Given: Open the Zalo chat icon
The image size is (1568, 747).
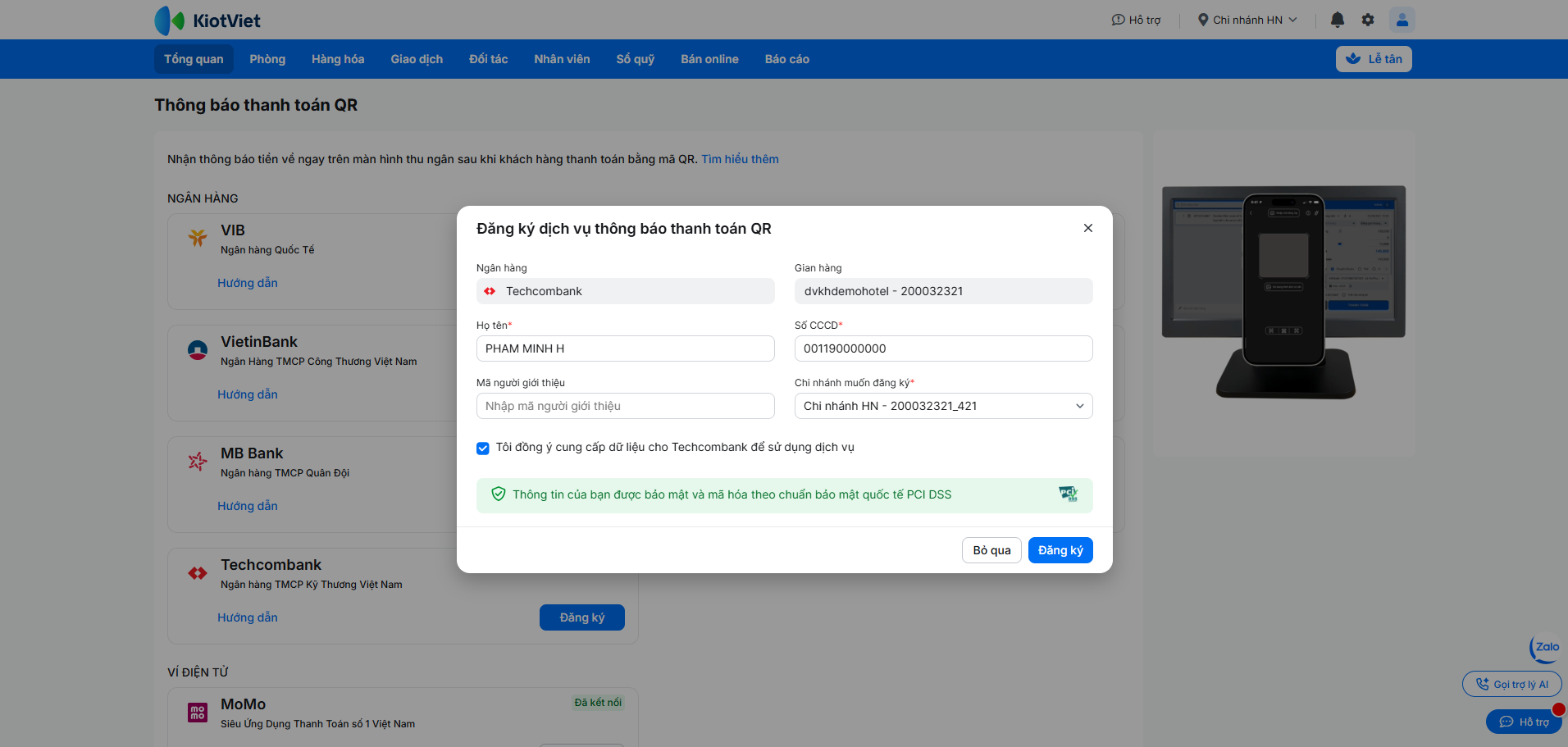Looking at the screenshot, I should [1546, 648].
